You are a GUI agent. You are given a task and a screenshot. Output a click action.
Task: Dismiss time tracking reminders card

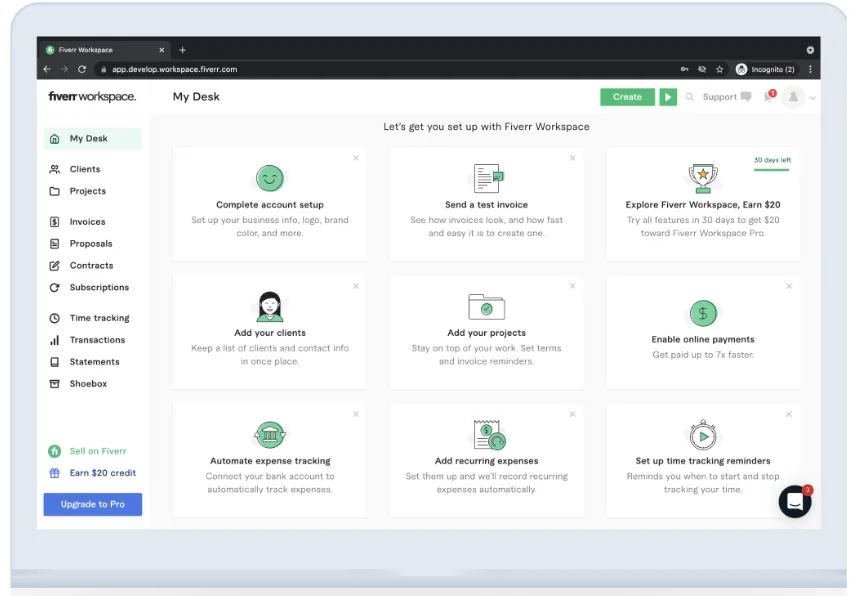pos(789,414)
